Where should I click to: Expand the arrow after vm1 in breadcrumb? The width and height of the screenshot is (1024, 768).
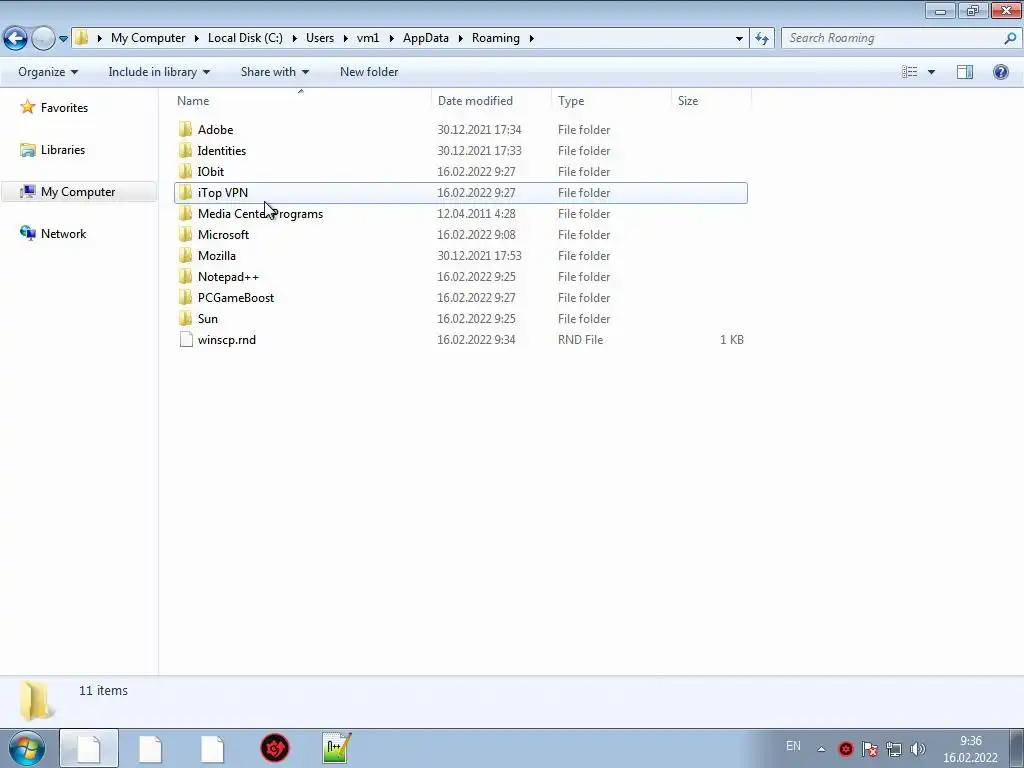tap(391, 39)
